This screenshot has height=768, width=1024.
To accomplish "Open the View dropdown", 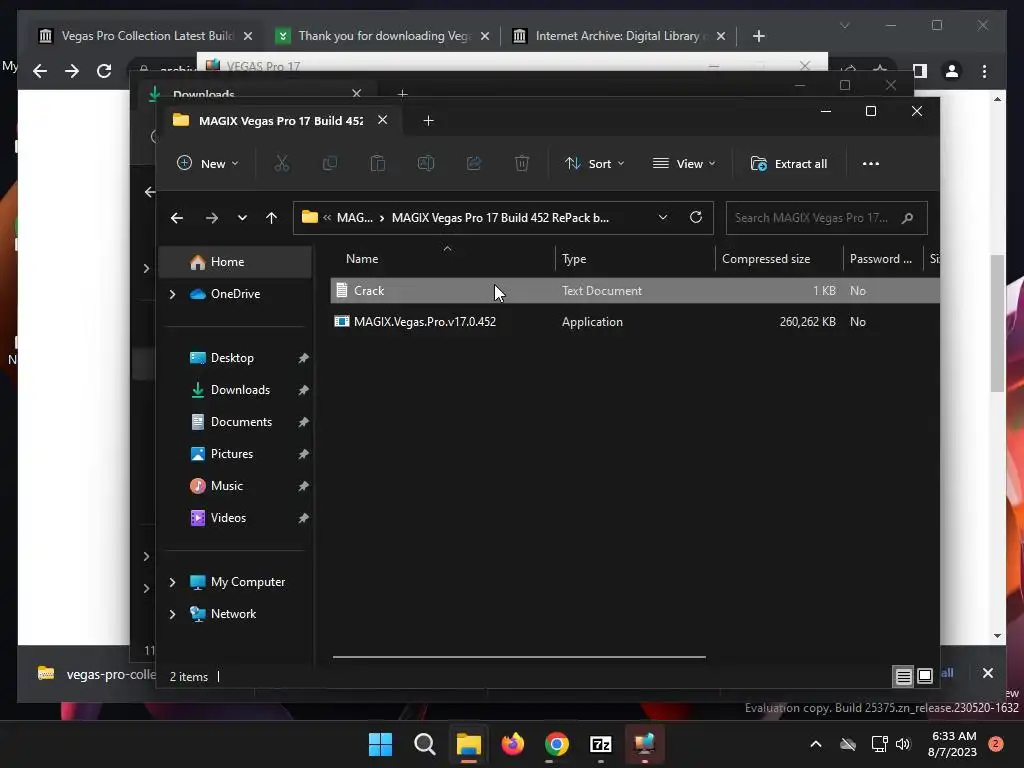I will coord(684,163).
